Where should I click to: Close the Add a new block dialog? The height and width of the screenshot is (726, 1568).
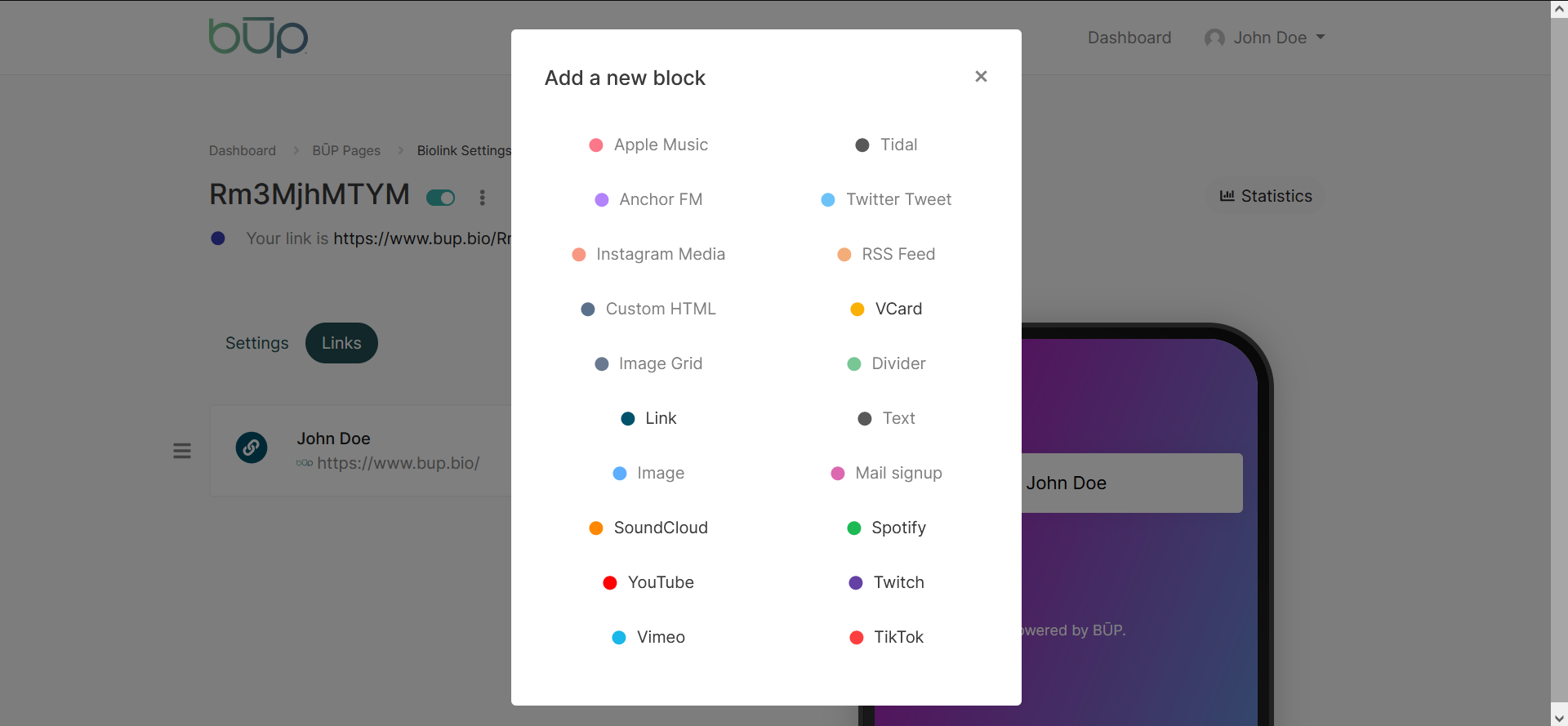981,76
